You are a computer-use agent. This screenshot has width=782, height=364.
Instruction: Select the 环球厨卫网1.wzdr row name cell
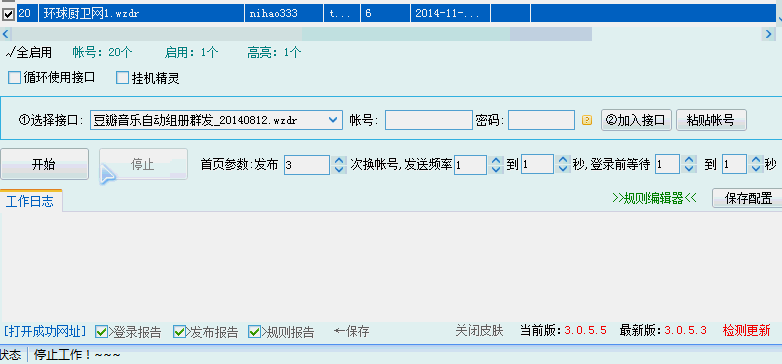coord(142,14)
